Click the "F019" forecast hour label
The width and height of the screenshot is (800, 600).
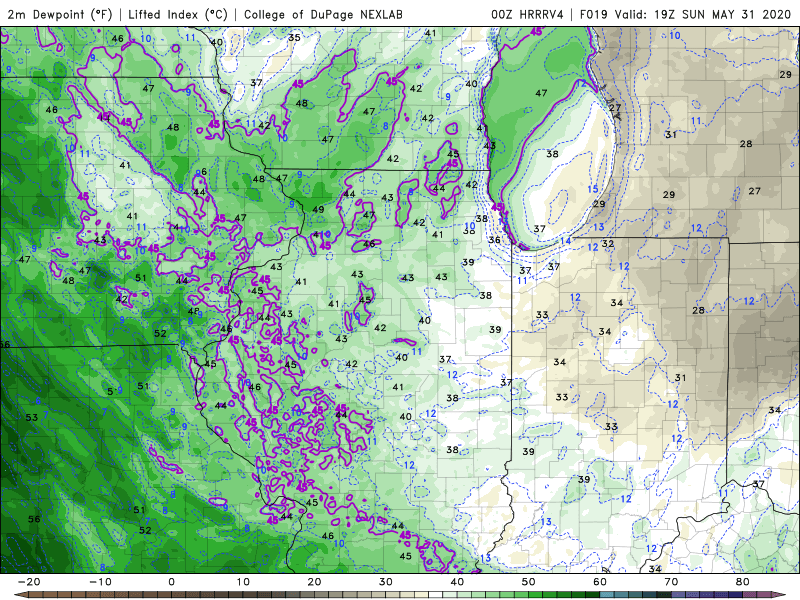(593, 15)
